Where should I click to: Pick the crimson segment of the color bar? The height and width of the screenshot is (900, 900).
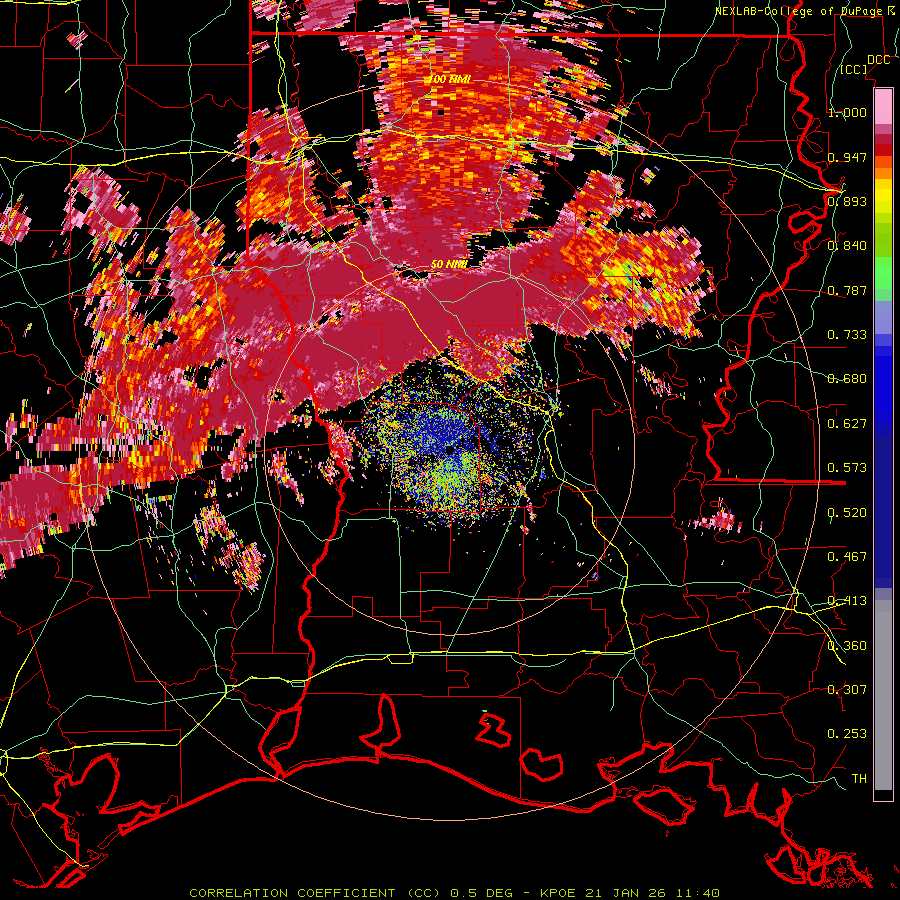[883, 139]
